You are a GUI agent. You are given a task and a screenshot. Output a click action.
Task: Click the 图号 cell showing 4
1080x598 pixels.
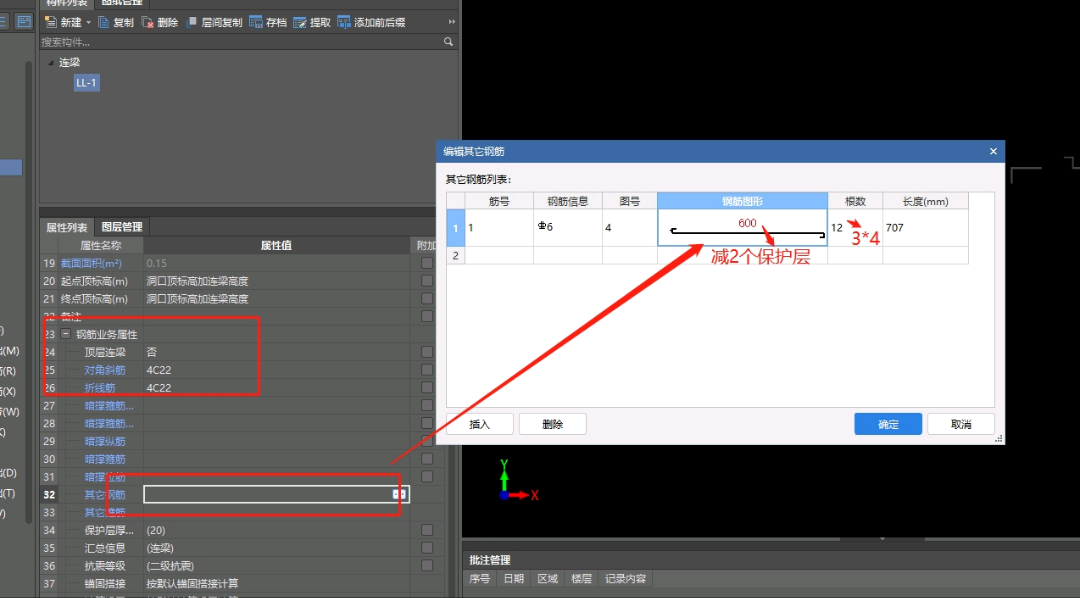[x=630, y=228]
